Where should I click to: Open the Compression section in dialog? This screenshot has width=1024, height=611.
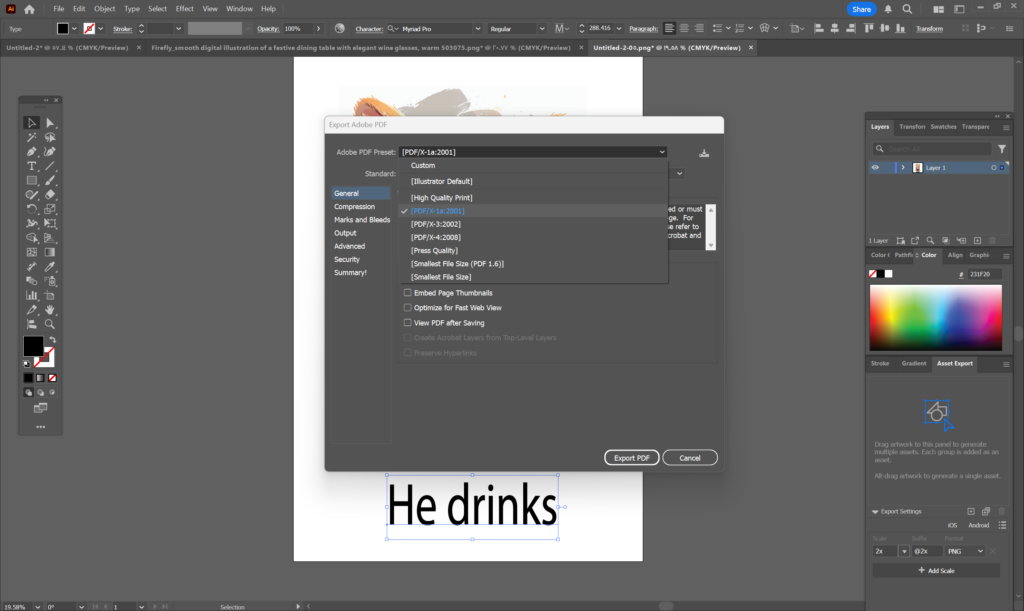[x=355, y=206]
